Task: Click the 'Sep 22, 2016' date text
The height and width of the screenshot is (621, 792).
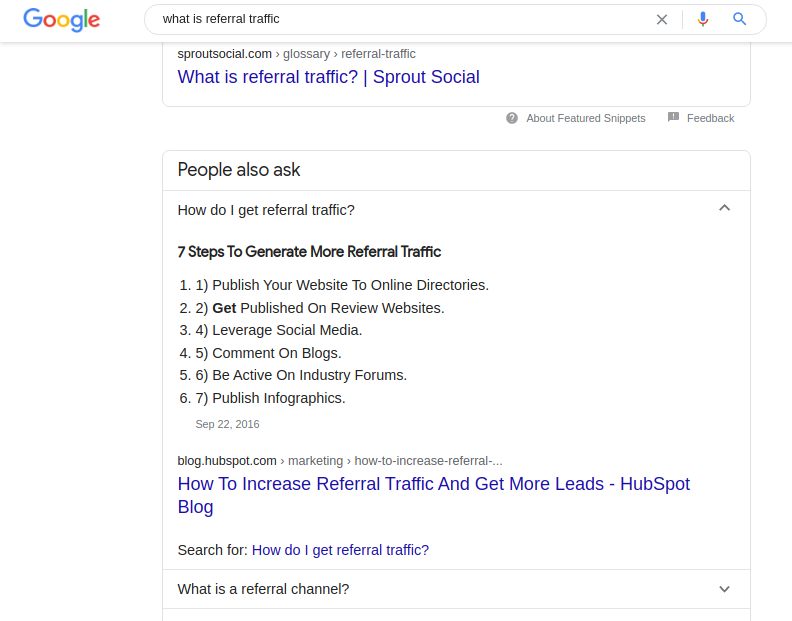Action: tap(227, 424)
